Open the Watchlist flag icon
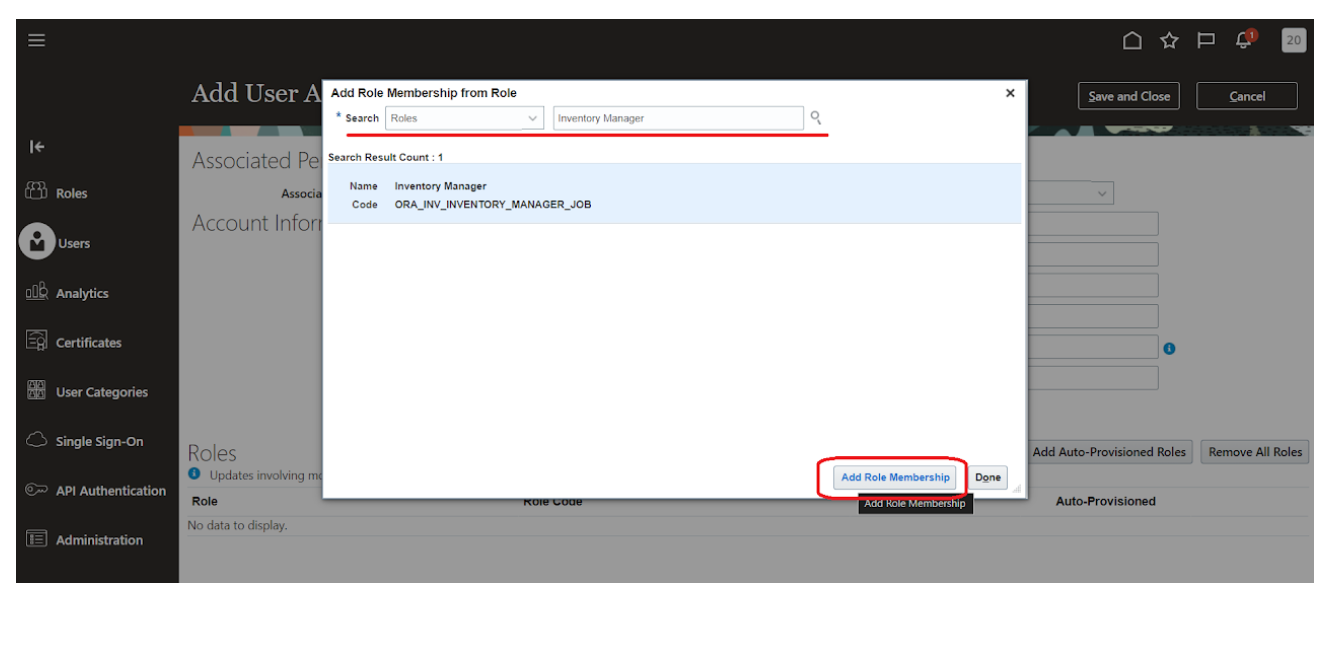Screen dimensions: 1320x649 pyautogui.click(x=1206, y=40)
